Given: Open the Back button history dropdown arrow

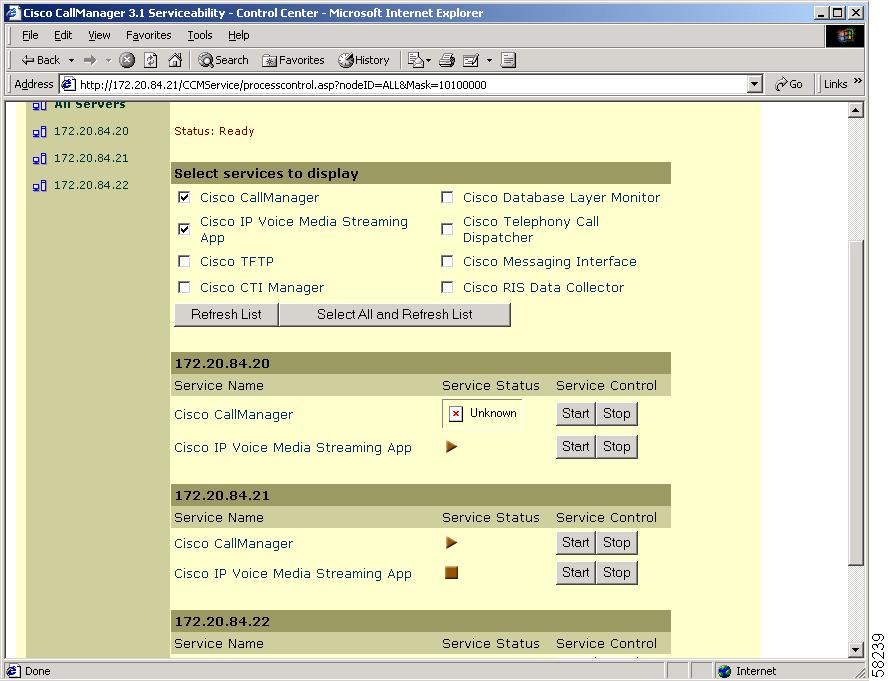Looking at the screenshot, I should coord(71,60).
